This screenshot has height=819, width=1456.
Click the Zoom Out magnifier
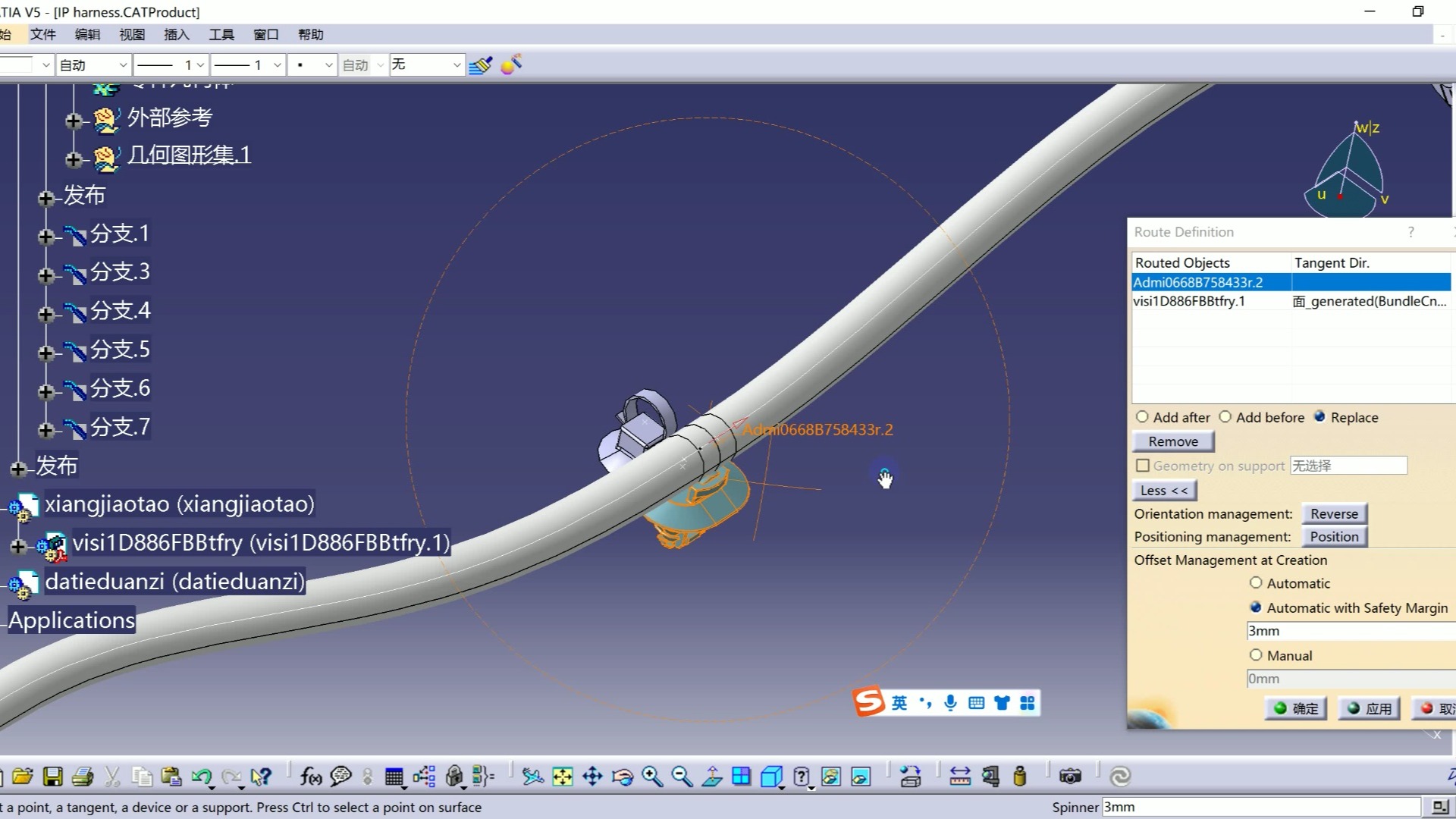click(682, 776)
